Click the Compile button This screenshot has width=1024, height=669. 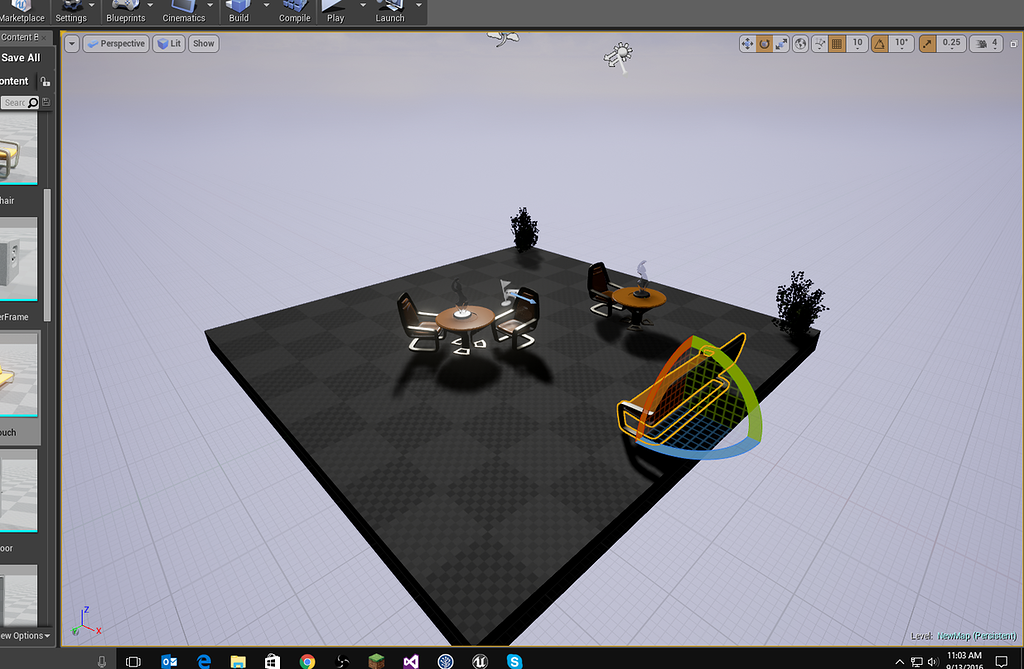[x=294, y=12]
